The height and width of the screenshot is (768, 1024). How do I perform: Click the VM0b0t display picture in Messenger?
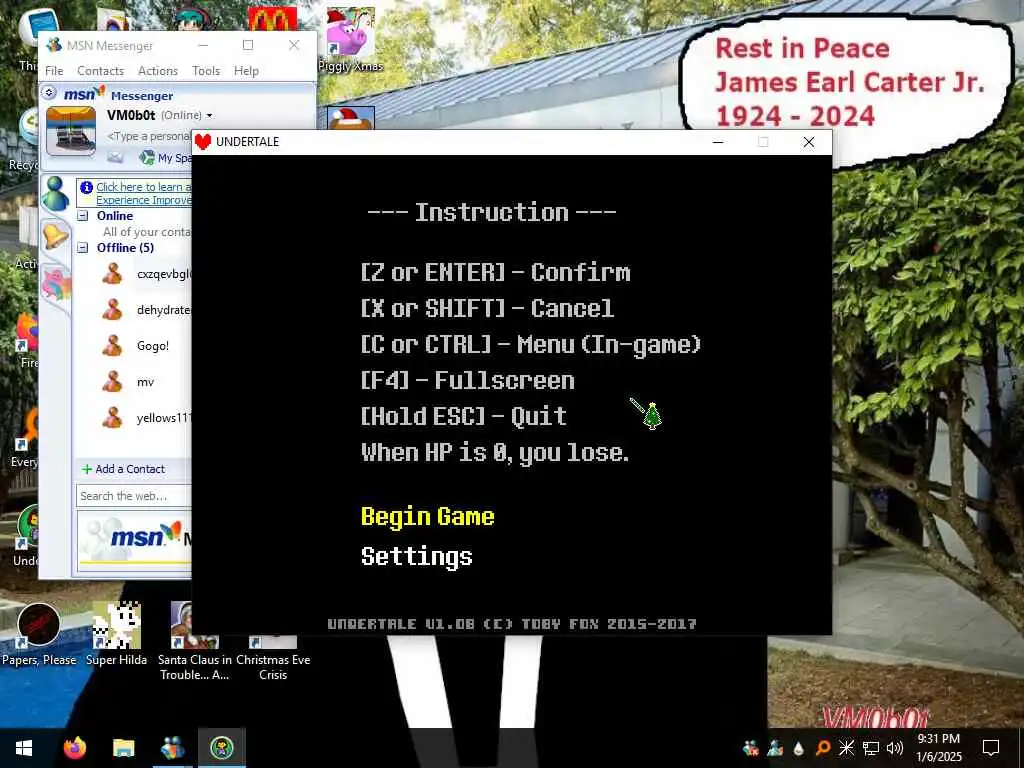pyautogui.click(x=71, y=131)
